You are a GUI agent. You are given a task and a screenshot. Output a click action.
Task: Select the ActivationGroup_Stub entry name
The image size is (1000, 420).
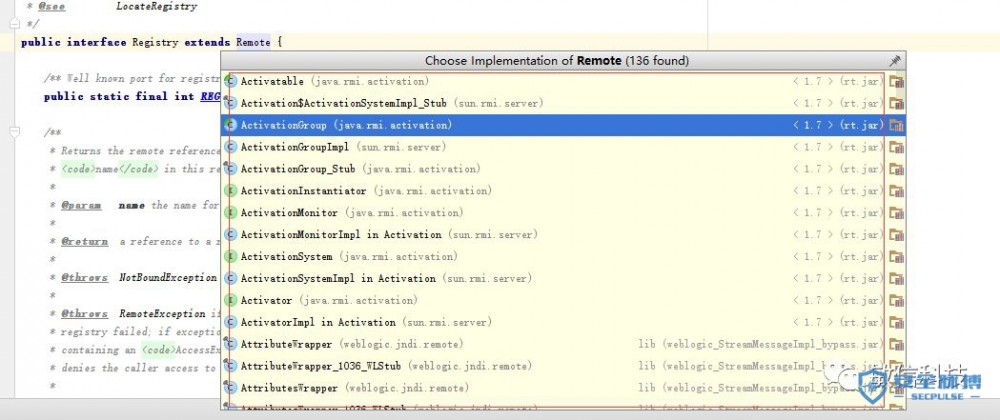click(297, 169)
